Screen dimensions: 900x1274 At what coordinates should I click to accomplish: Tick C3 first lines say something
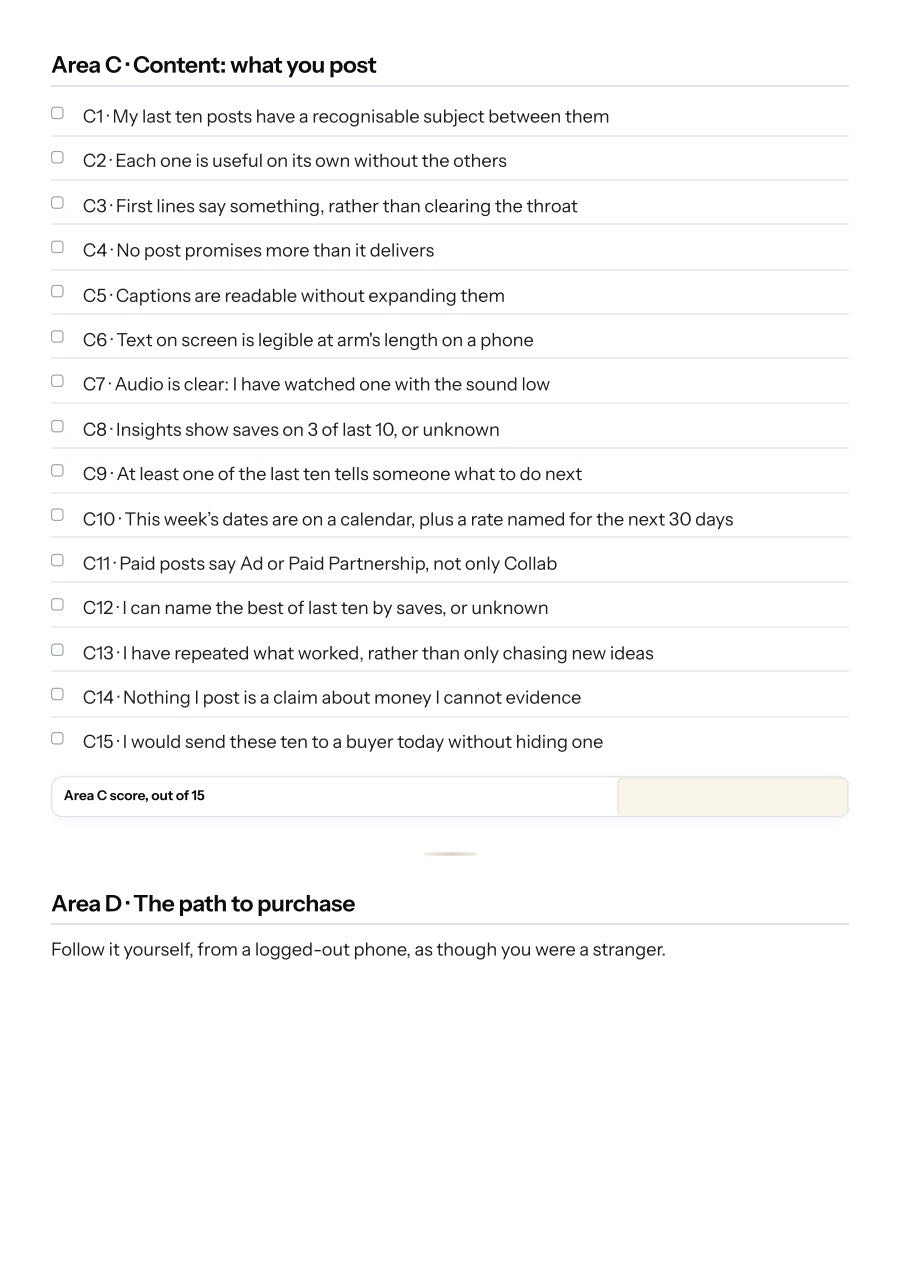57,202
